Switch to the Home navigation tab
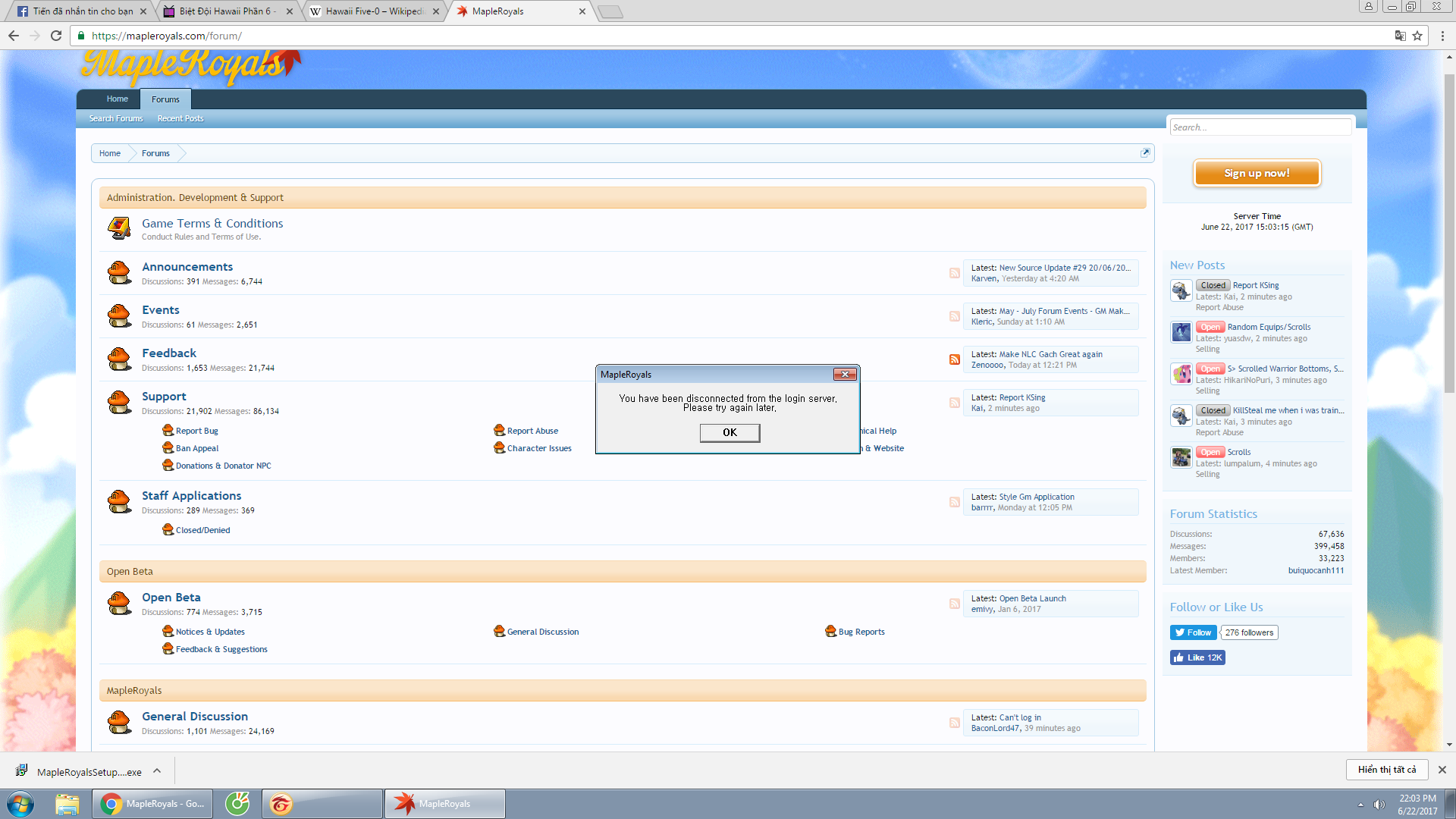The width and height of the screenshot is (1456, 819). coord(117,99)
